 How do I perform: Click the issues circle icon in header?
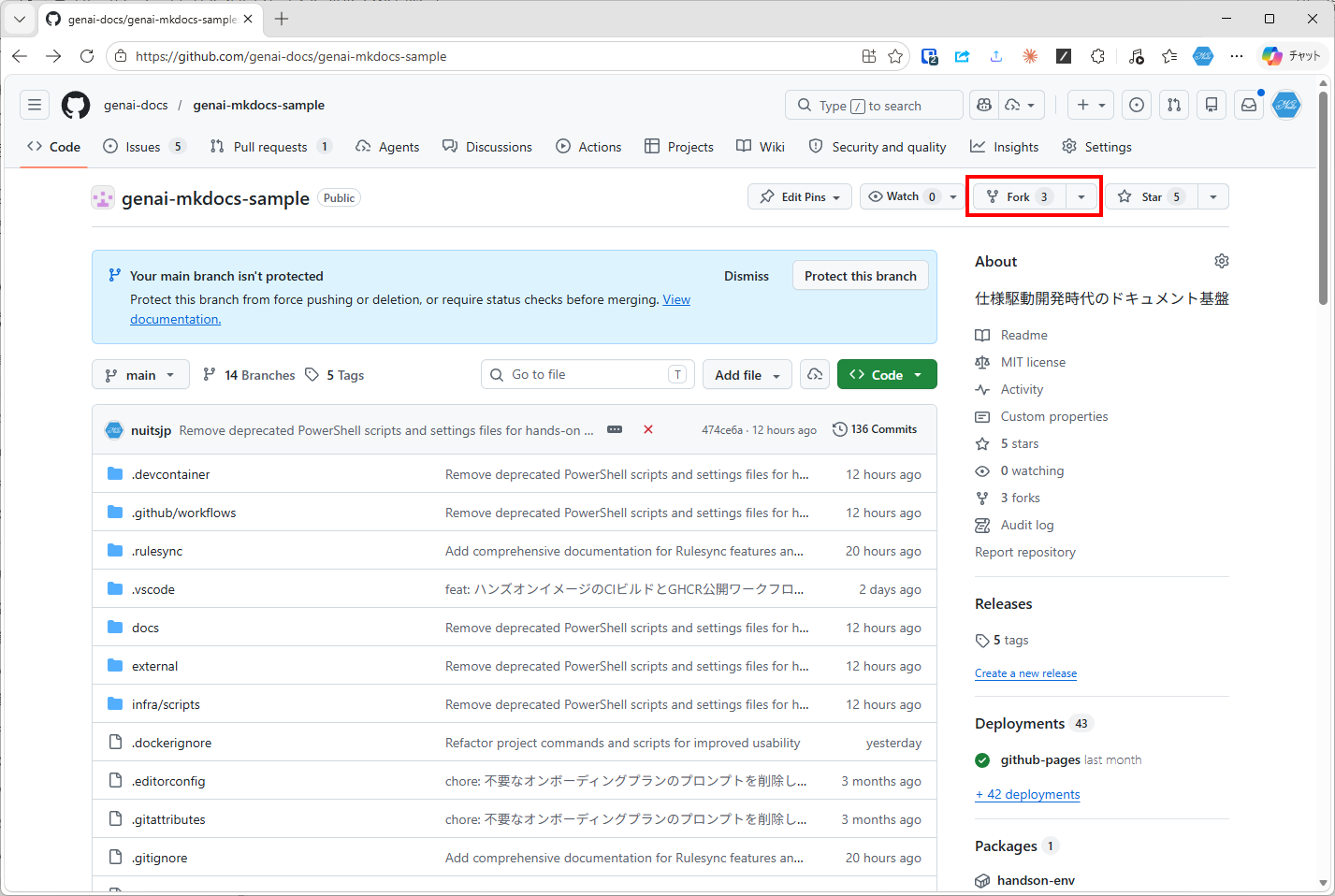(x=1136, y=105)
